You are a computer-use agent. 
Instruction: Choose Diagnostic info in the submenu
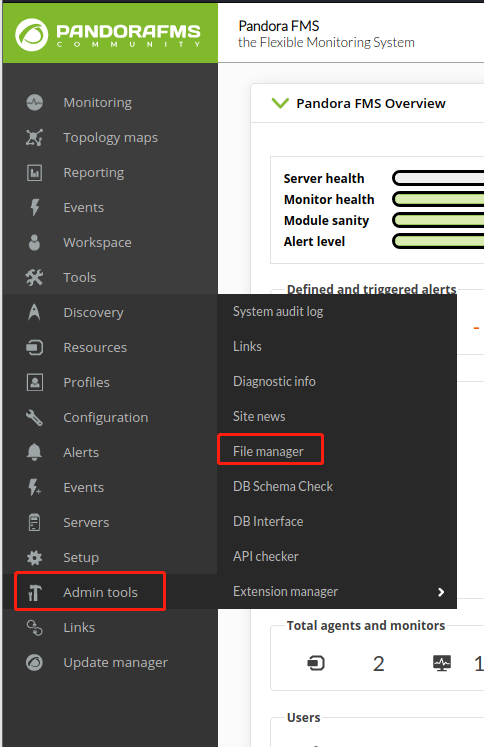click(x=274, y=382)
